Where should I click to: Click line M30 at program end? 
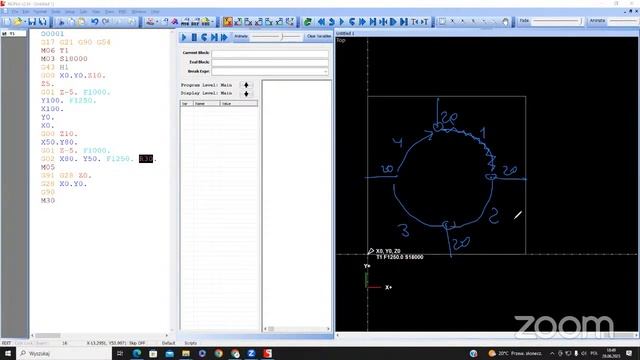[48, 200]
